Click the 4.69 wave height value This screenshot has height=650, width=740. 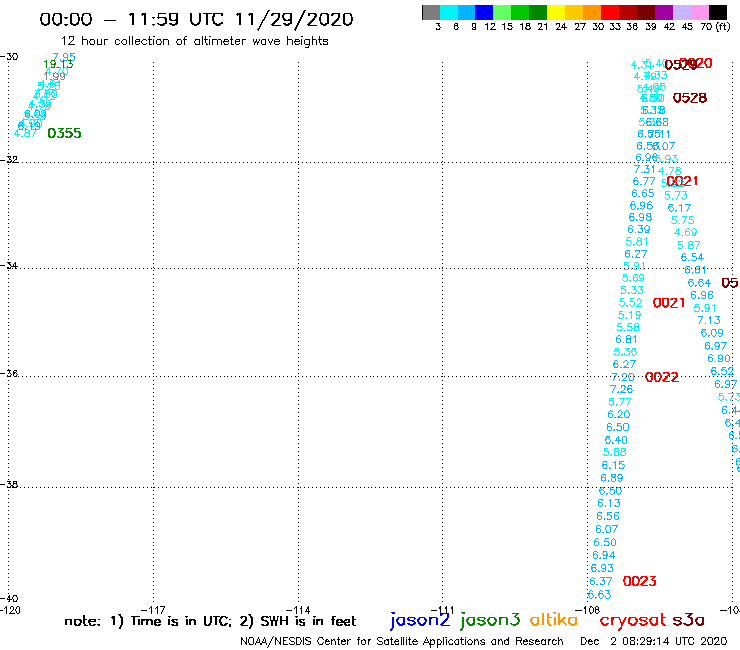point(685,232)
